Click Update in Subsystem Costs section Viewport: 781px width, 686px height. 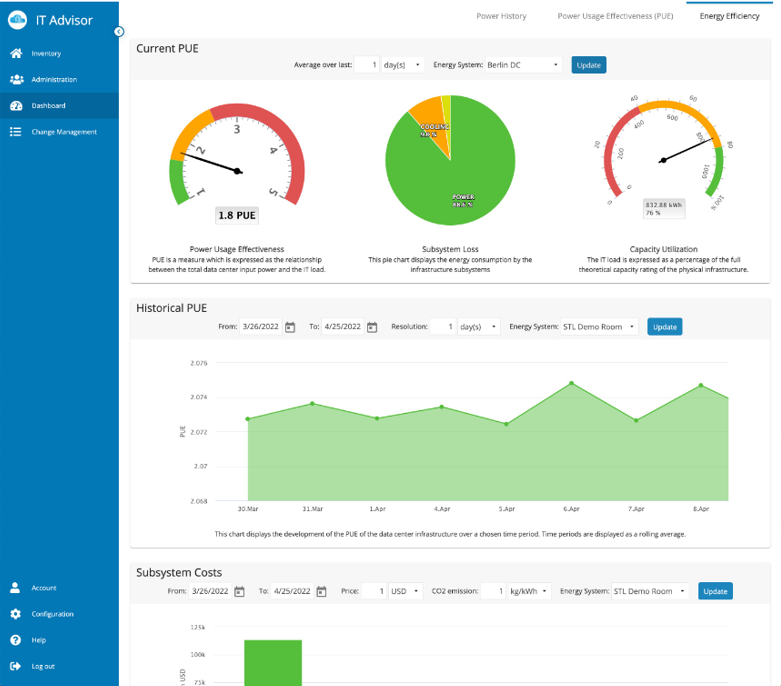click(x=715, y=591)
